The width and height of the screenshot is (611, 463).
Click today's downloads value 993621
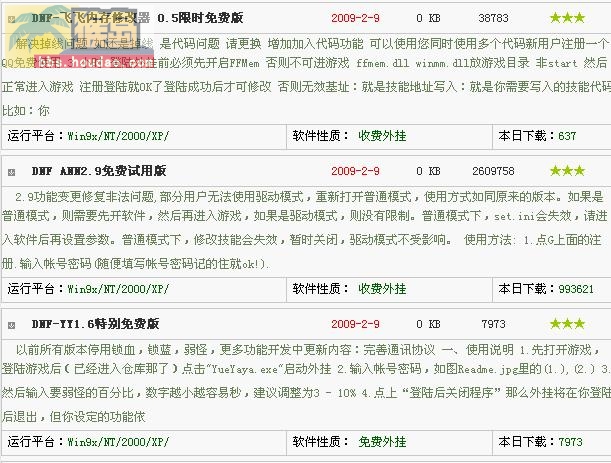point(576,289)
